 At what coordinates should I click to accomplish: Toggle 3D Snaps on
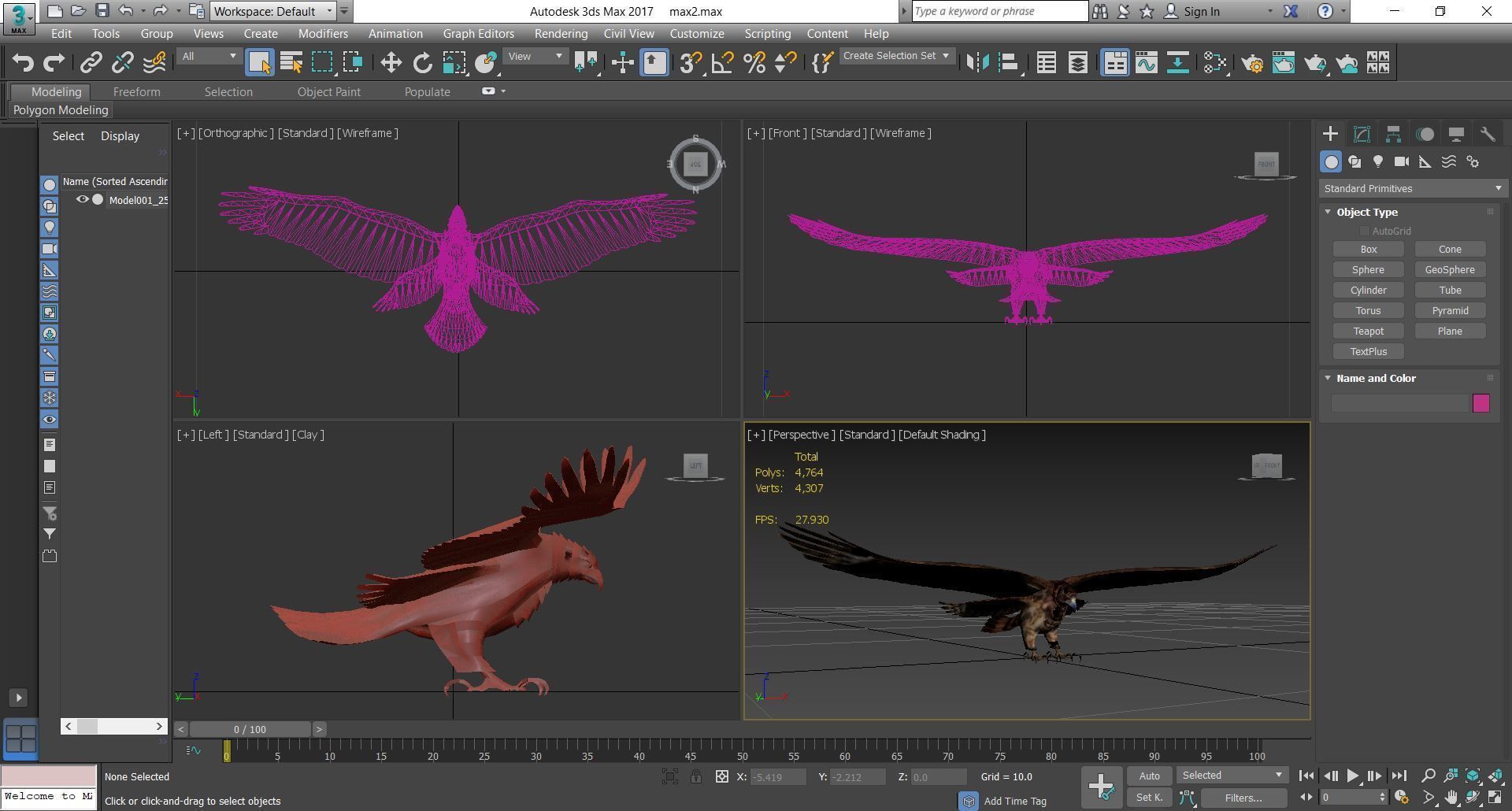[691, 62]
